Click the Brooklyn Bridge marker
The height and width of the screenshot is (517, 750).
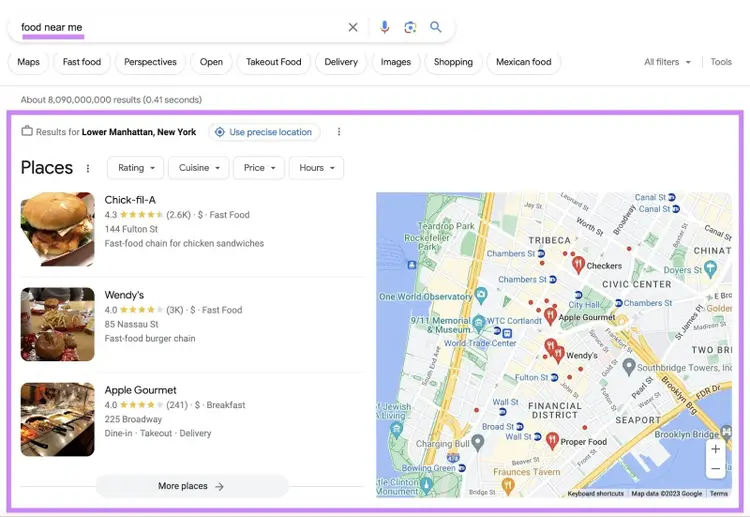click(x=726, y=433)
